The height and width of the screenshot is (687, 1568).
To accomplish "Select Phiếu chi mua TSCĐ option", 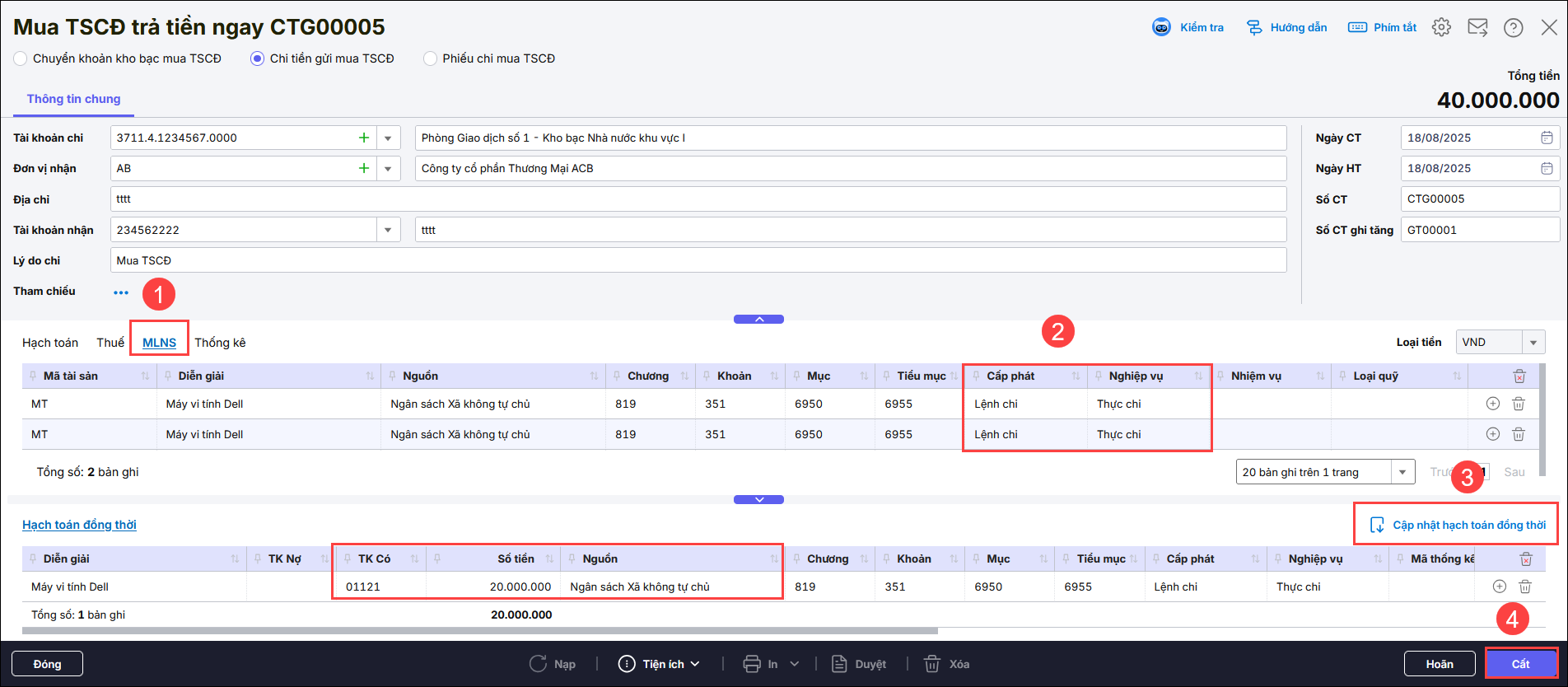I will 430,58.
